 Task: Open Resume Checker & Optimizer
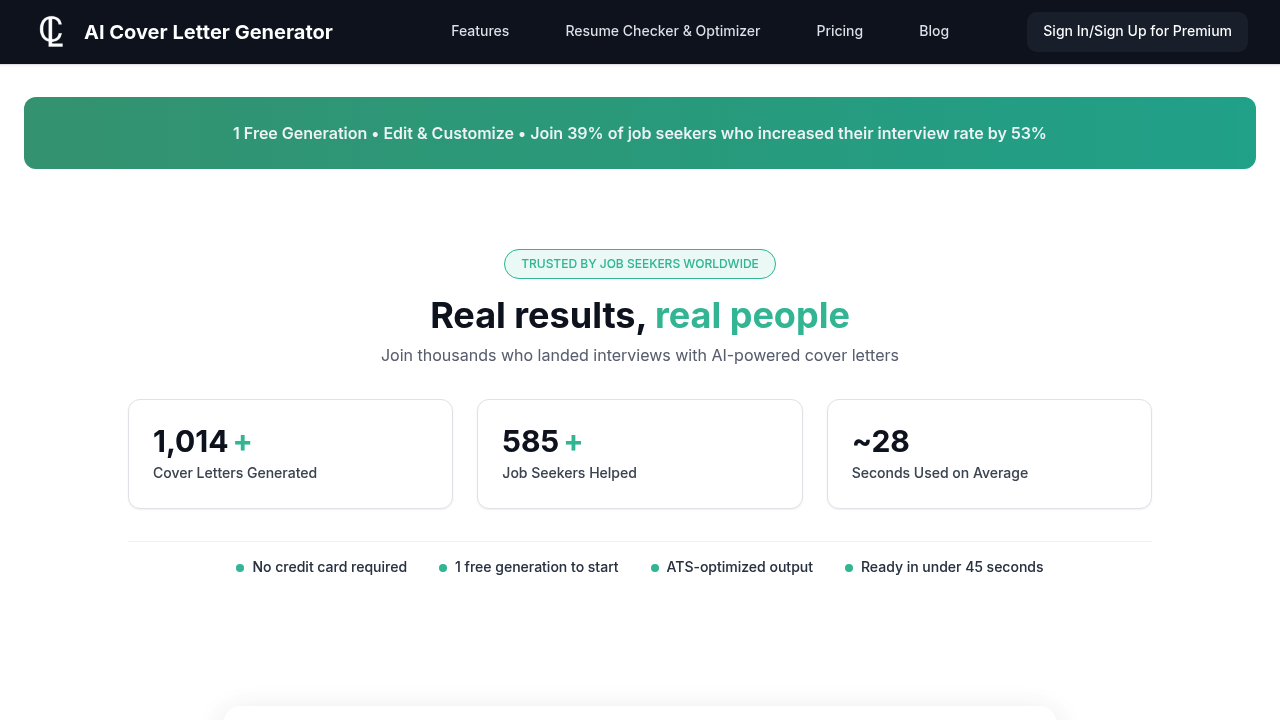(x=662, y=31)
